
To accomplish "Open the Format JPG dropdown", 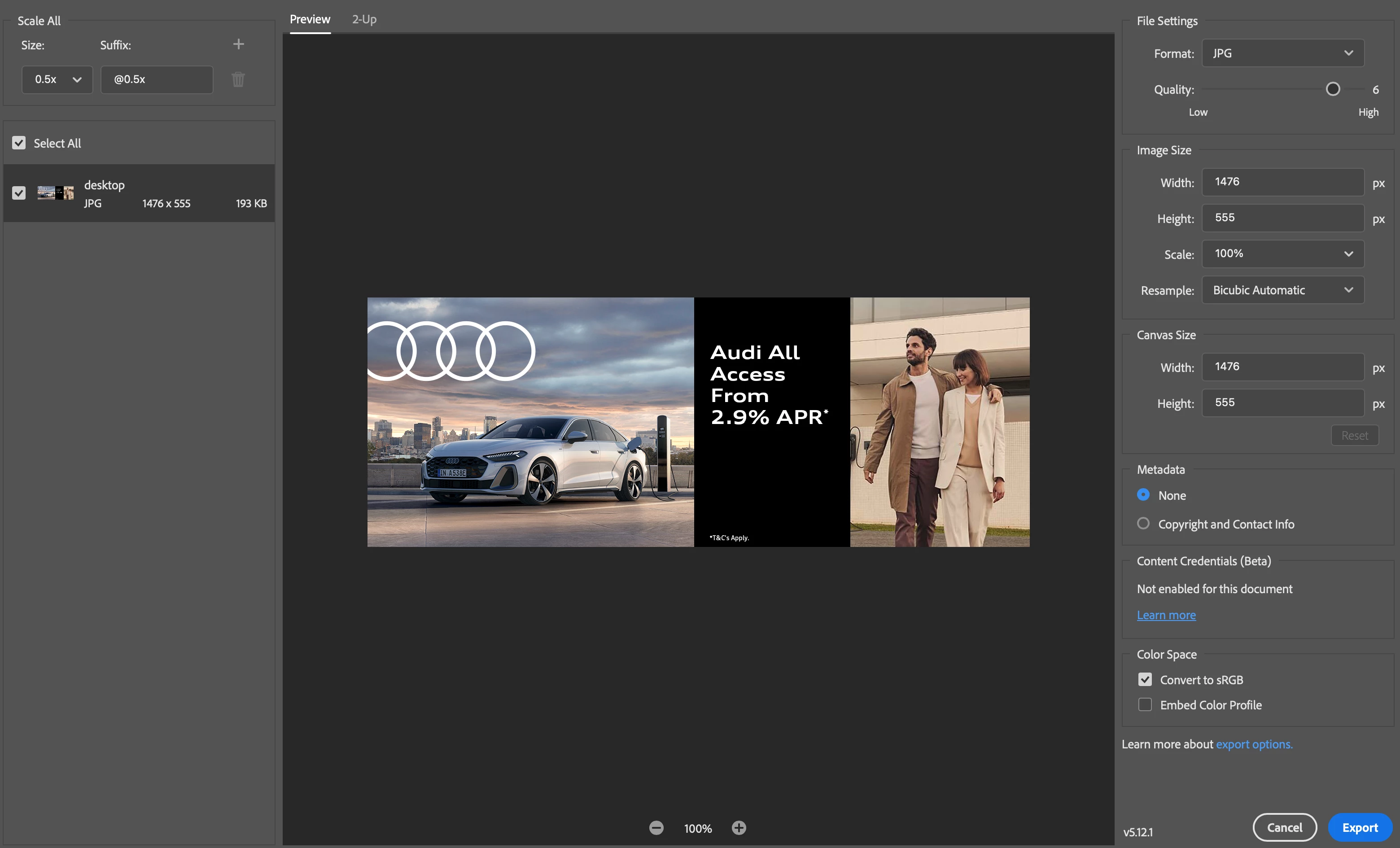I will click(x=1282, y=53).
